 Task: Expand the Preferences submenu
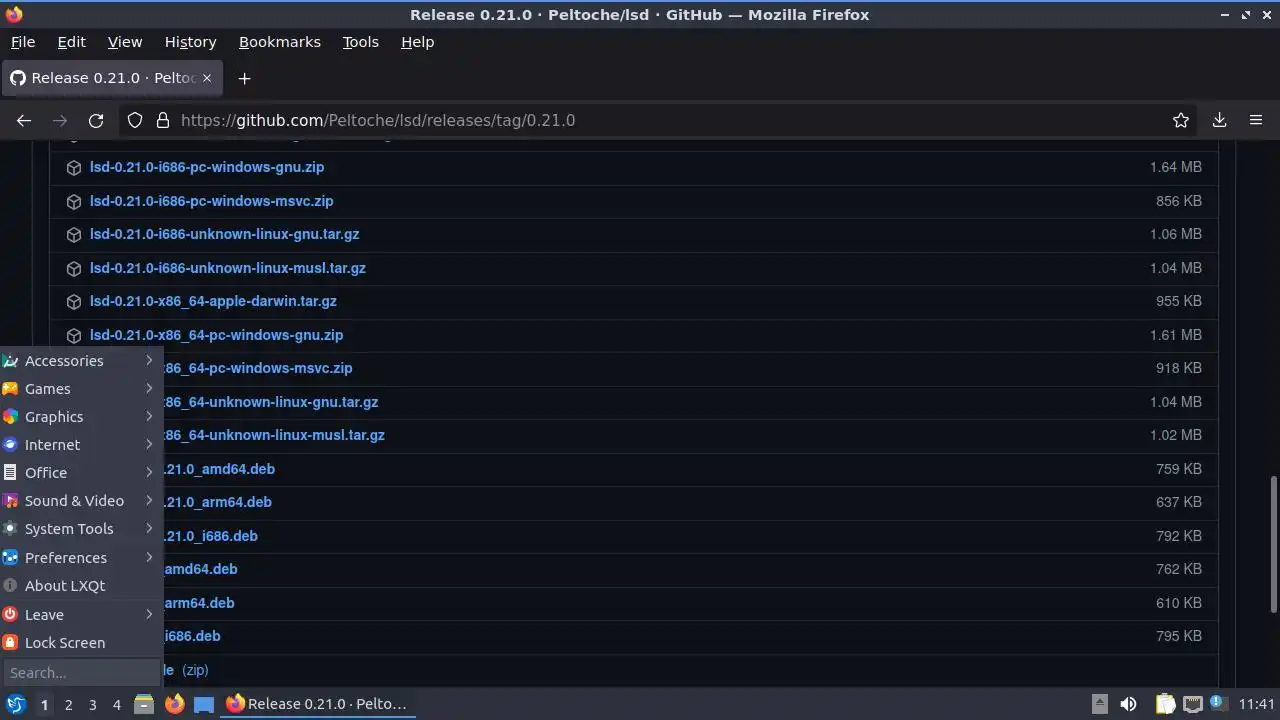point(80,558)
